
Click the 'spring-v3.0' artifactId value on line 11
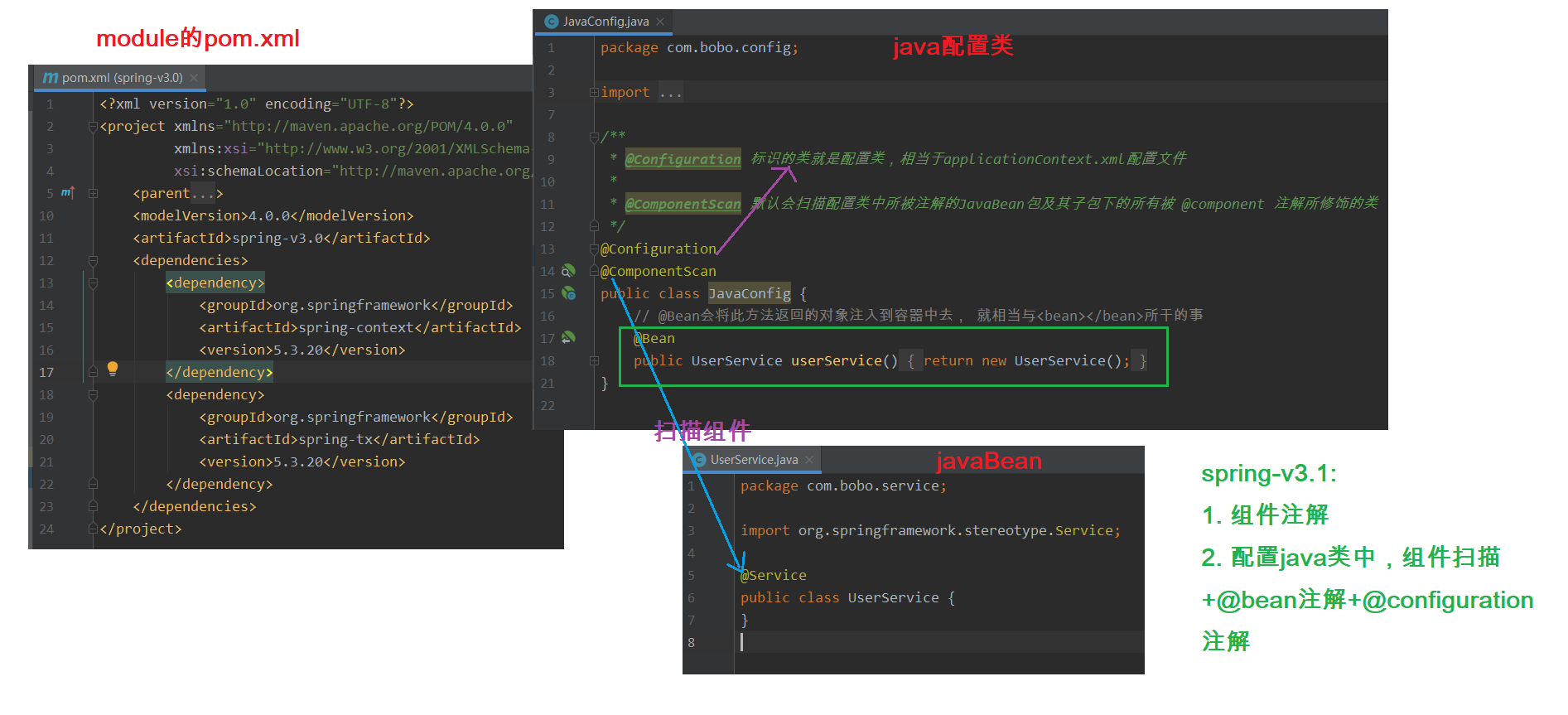pyautogui.click(x=277, y=238)
